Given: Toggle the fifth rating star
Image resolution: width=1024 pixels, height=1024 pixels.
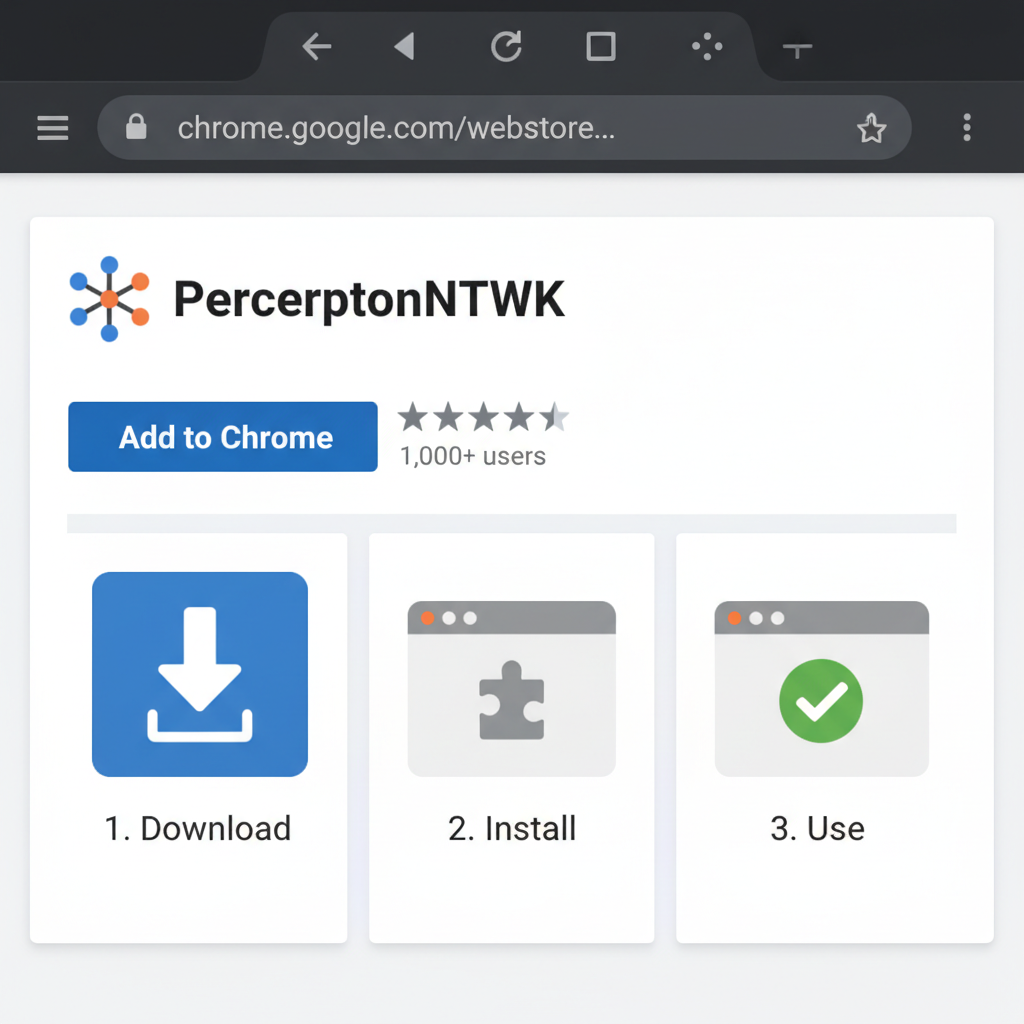Looking at the screenshot, I should tap(553, 416).
